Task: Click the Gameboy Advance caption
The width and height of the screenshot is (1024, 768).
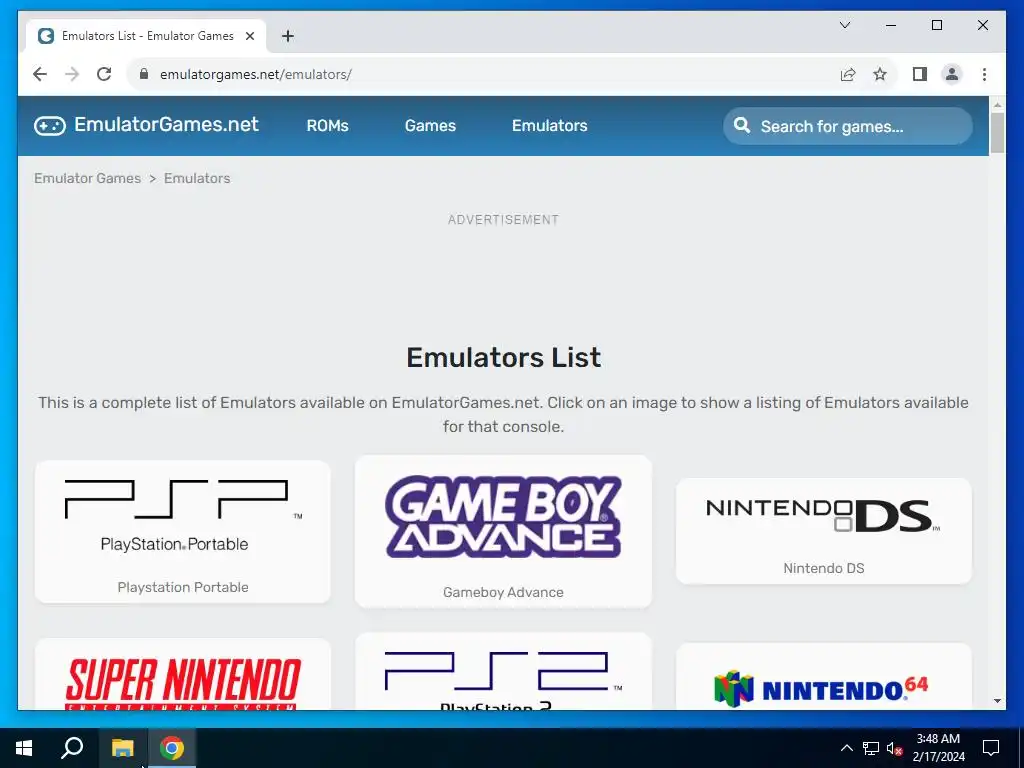Action: pos(503,592)
